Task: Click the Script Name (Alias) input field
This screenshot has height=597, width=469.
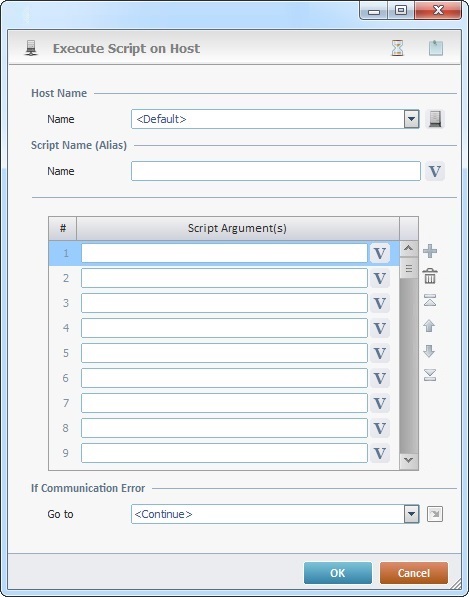Action: (276, 171)
